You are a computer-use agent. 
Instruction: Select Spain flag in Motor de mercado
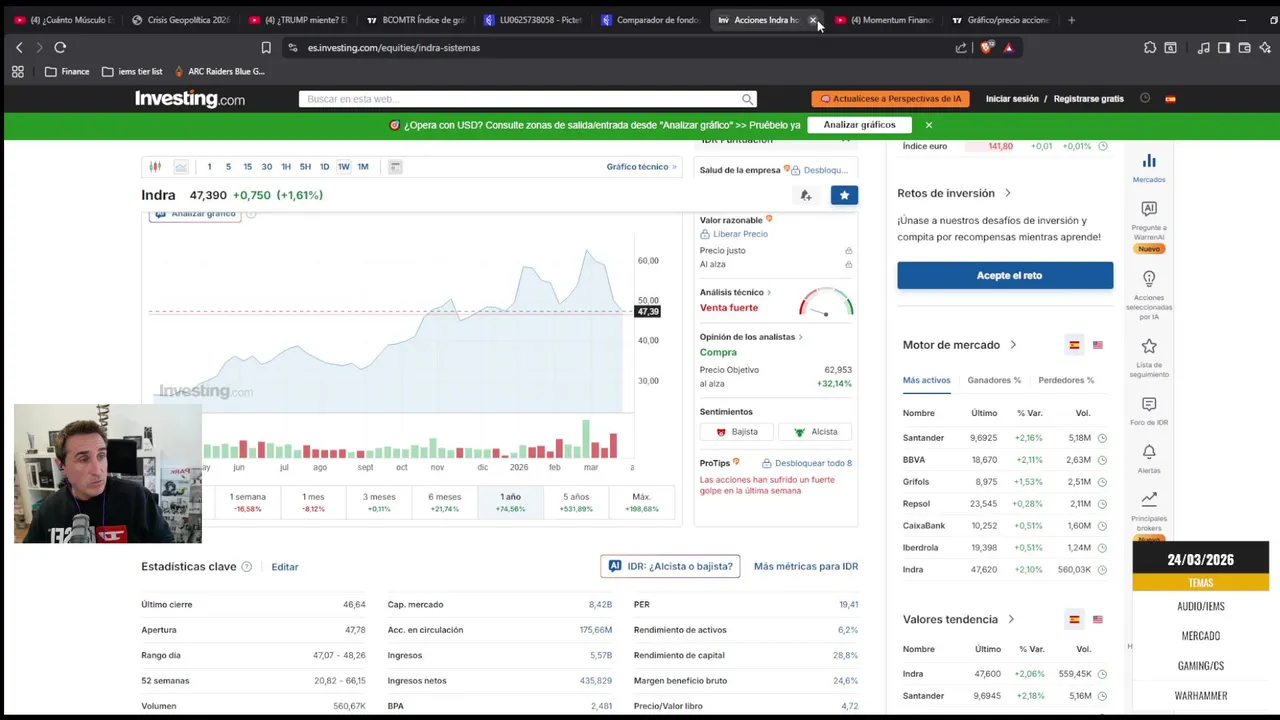[1074, 345]
